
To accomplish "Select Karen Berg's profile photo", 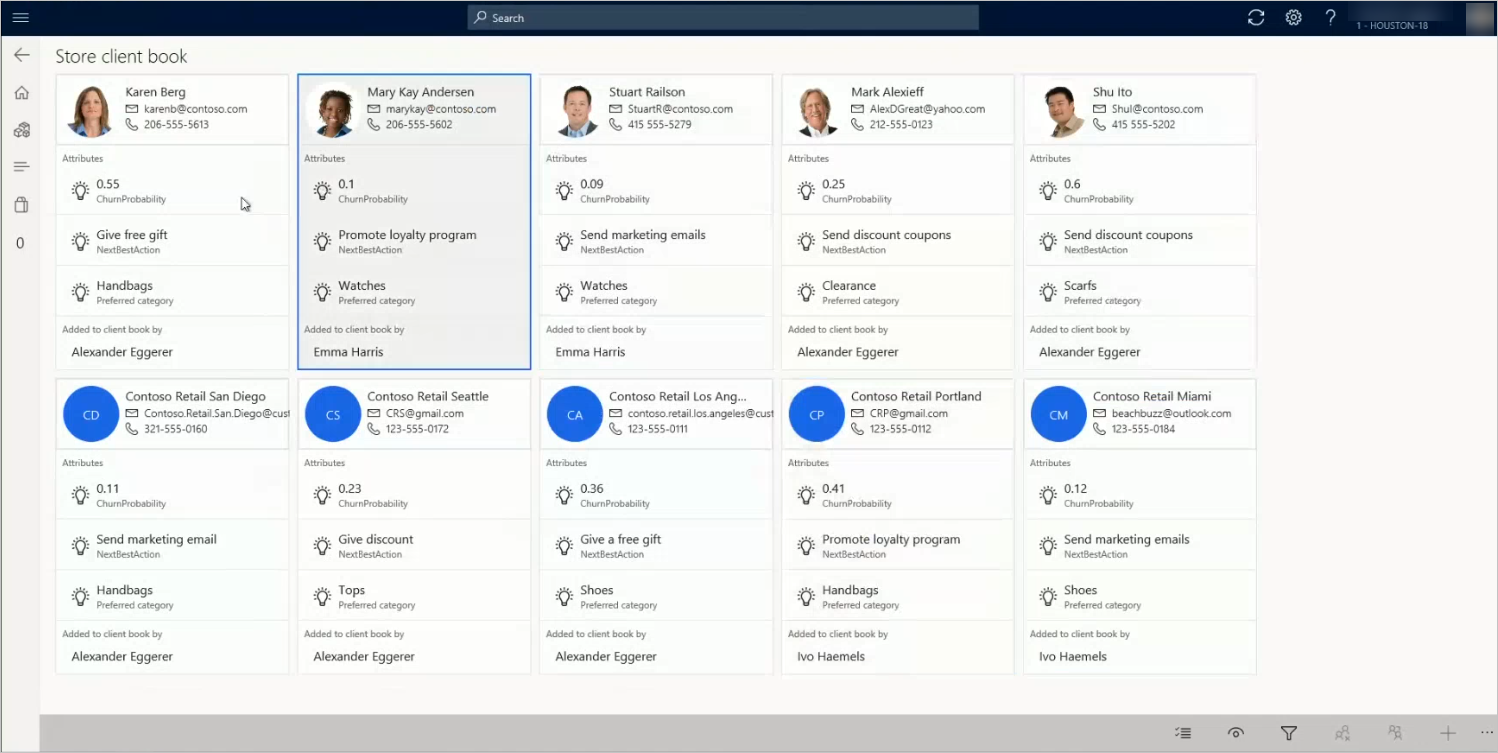I will [x=90, y=109].
